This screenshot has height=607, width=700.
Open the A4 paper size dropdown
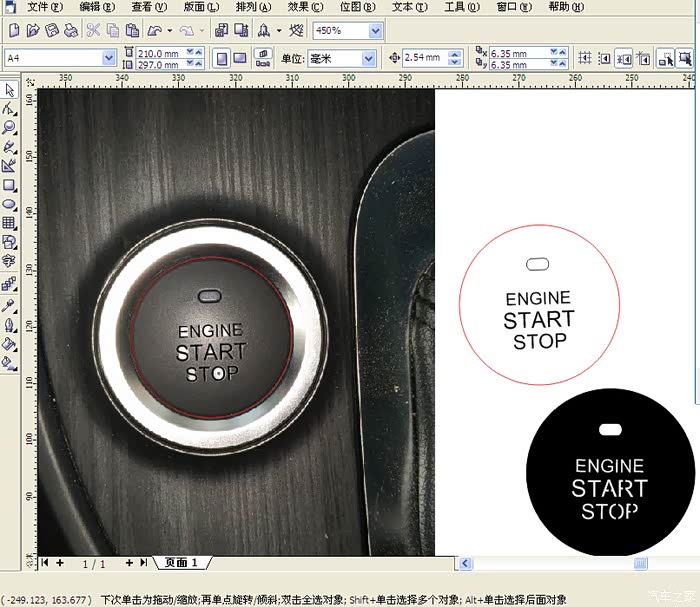[x=109, y=58]
